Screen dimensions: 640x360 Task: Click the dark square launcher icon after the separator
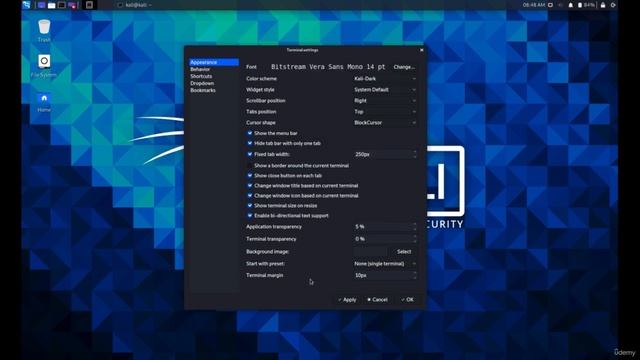coord(89,5)
